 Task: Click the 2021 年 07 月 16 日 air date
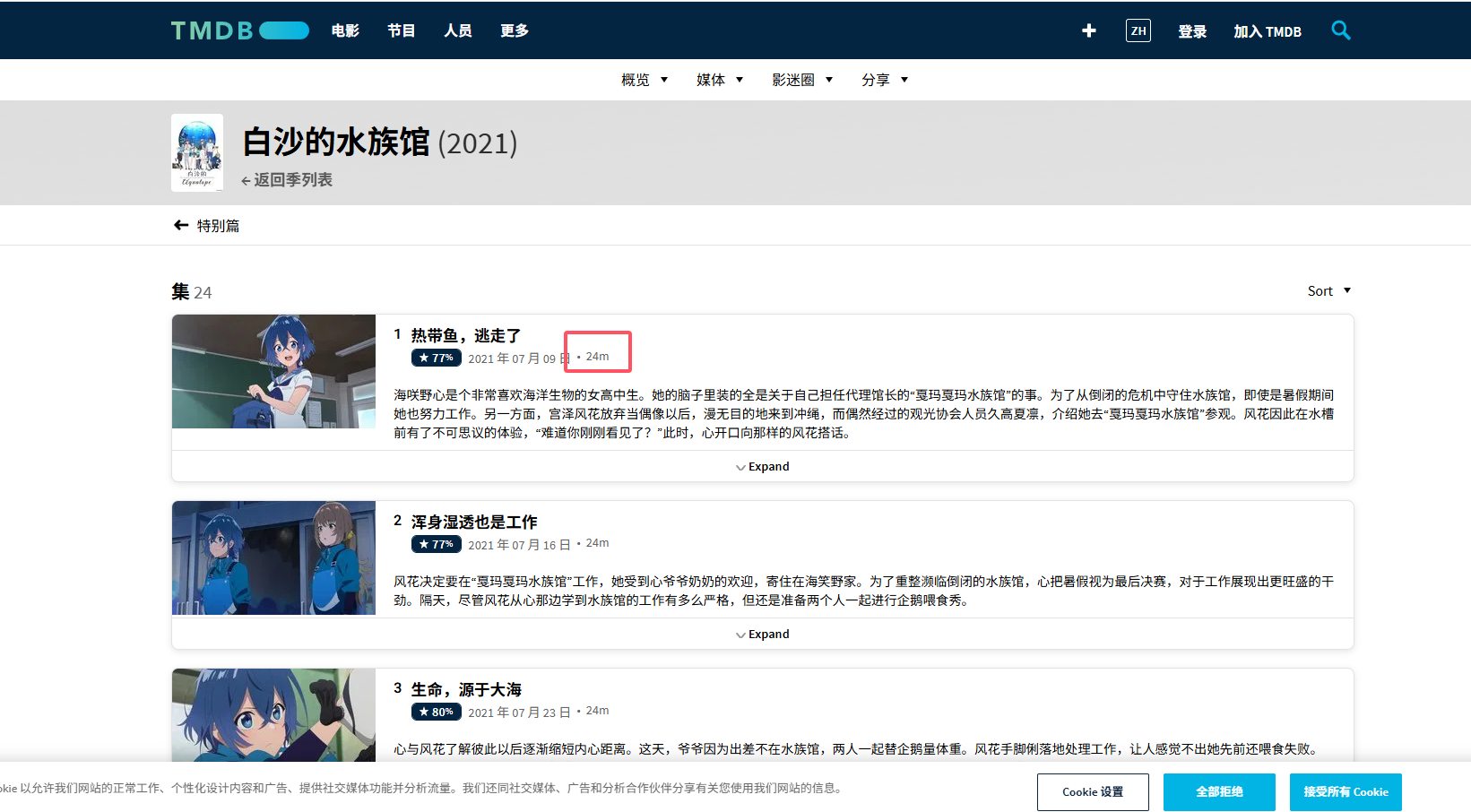(x=519, y=544)
